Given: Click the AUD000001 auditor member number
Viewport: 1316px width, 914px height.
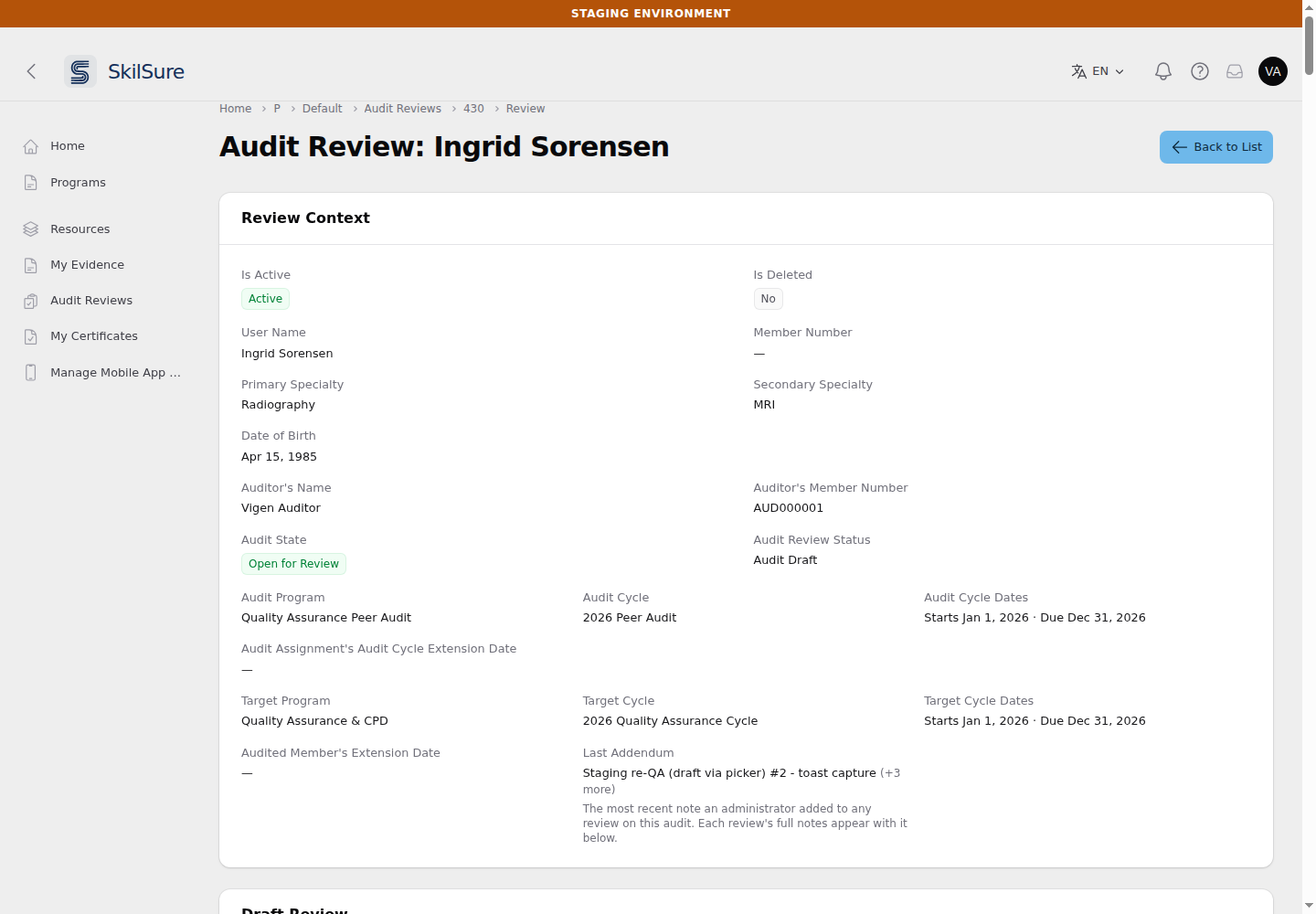Looking at the screenshot, I should (788, 508).
